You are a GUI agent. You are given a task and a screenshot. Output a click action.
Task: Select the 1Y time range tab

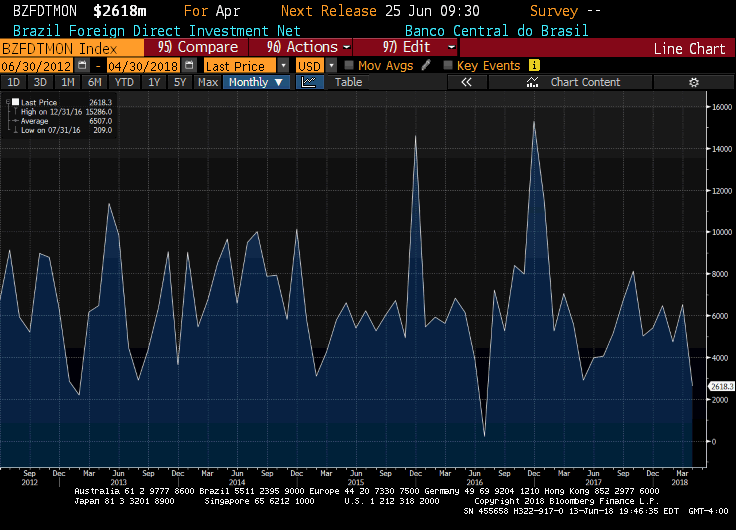(155, 82)
